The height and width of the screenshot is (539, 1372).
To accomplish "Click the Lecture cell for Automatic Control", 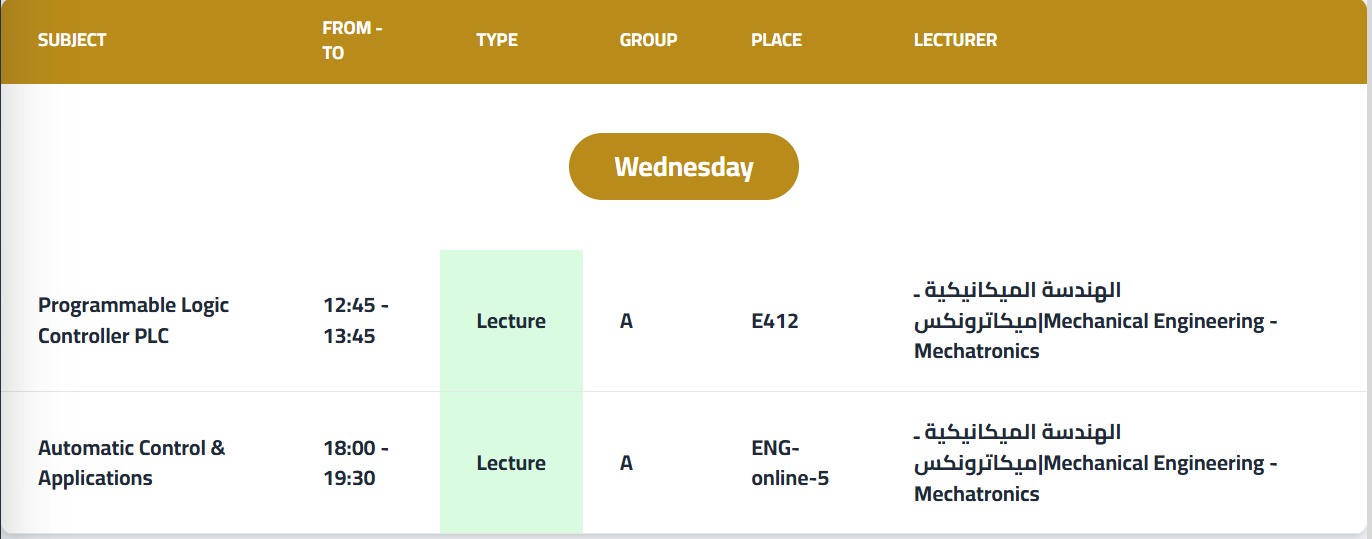I will (x=511, y=463).
